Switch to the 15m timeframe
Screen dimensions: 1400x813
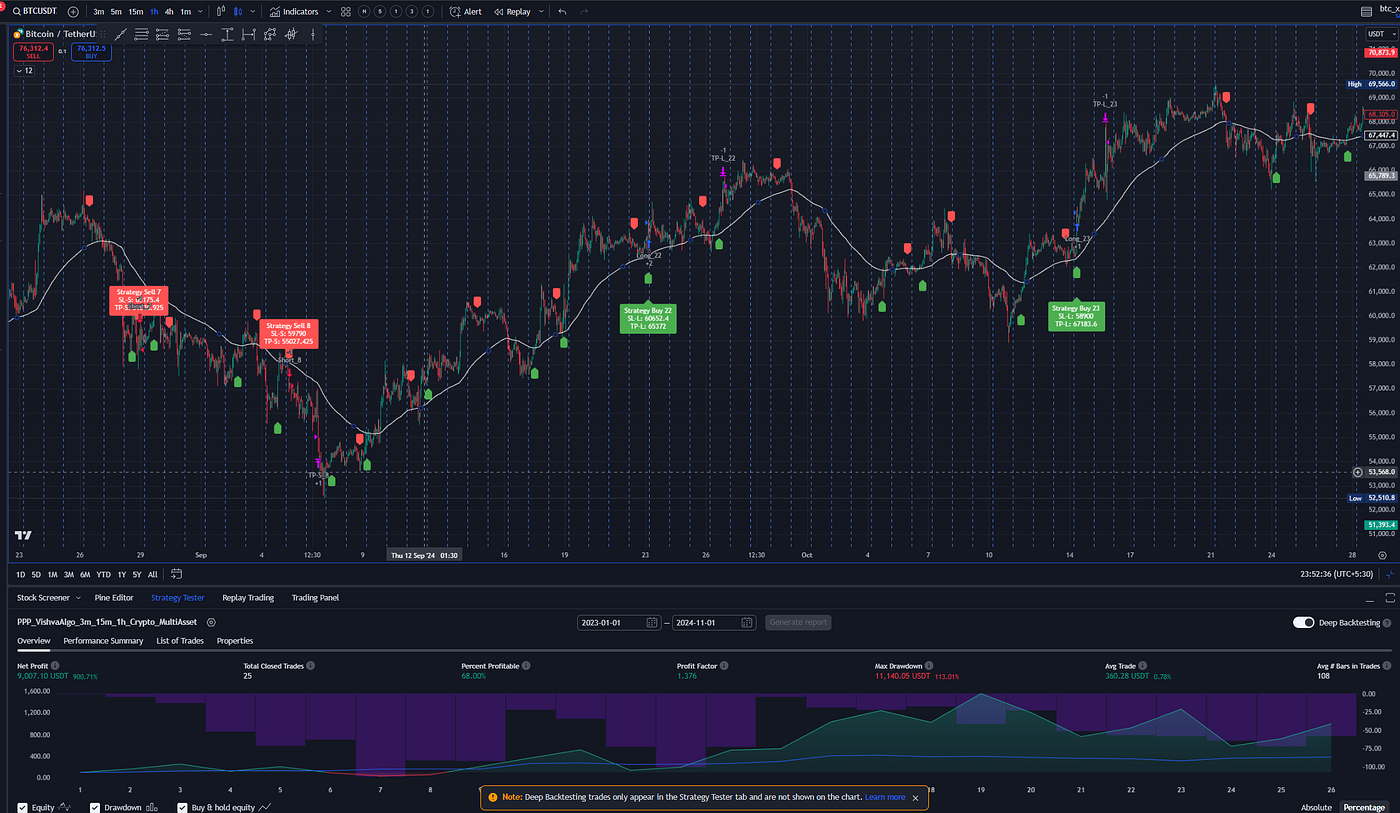pyautogui.click(x=135, y=11)
